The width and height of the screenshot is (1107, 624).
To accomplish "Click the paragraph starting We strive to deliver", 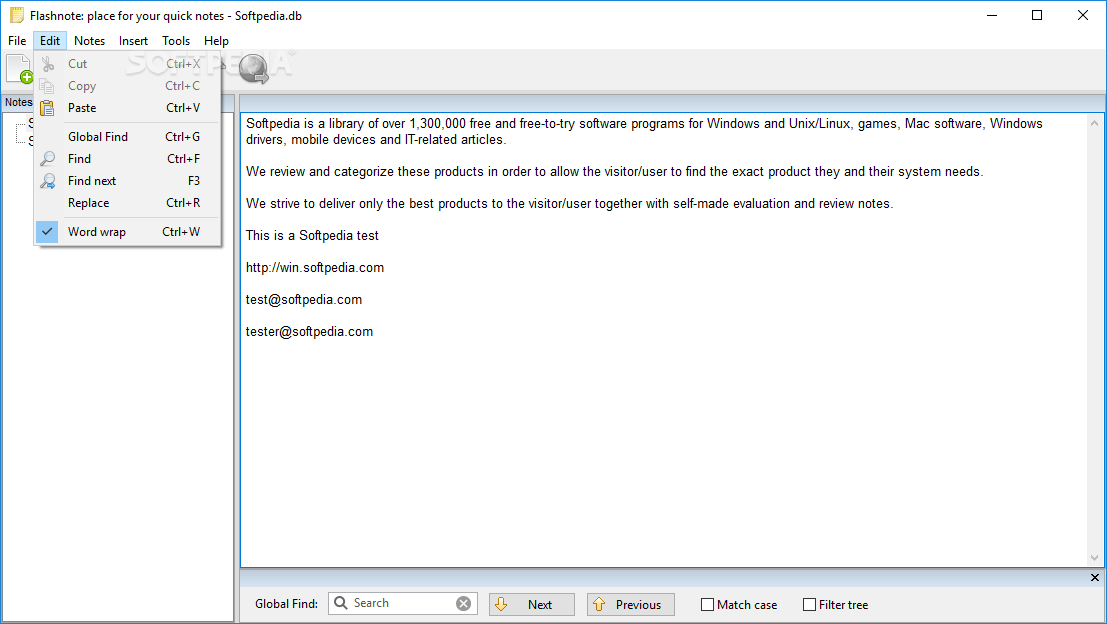I will click(569, 204).
